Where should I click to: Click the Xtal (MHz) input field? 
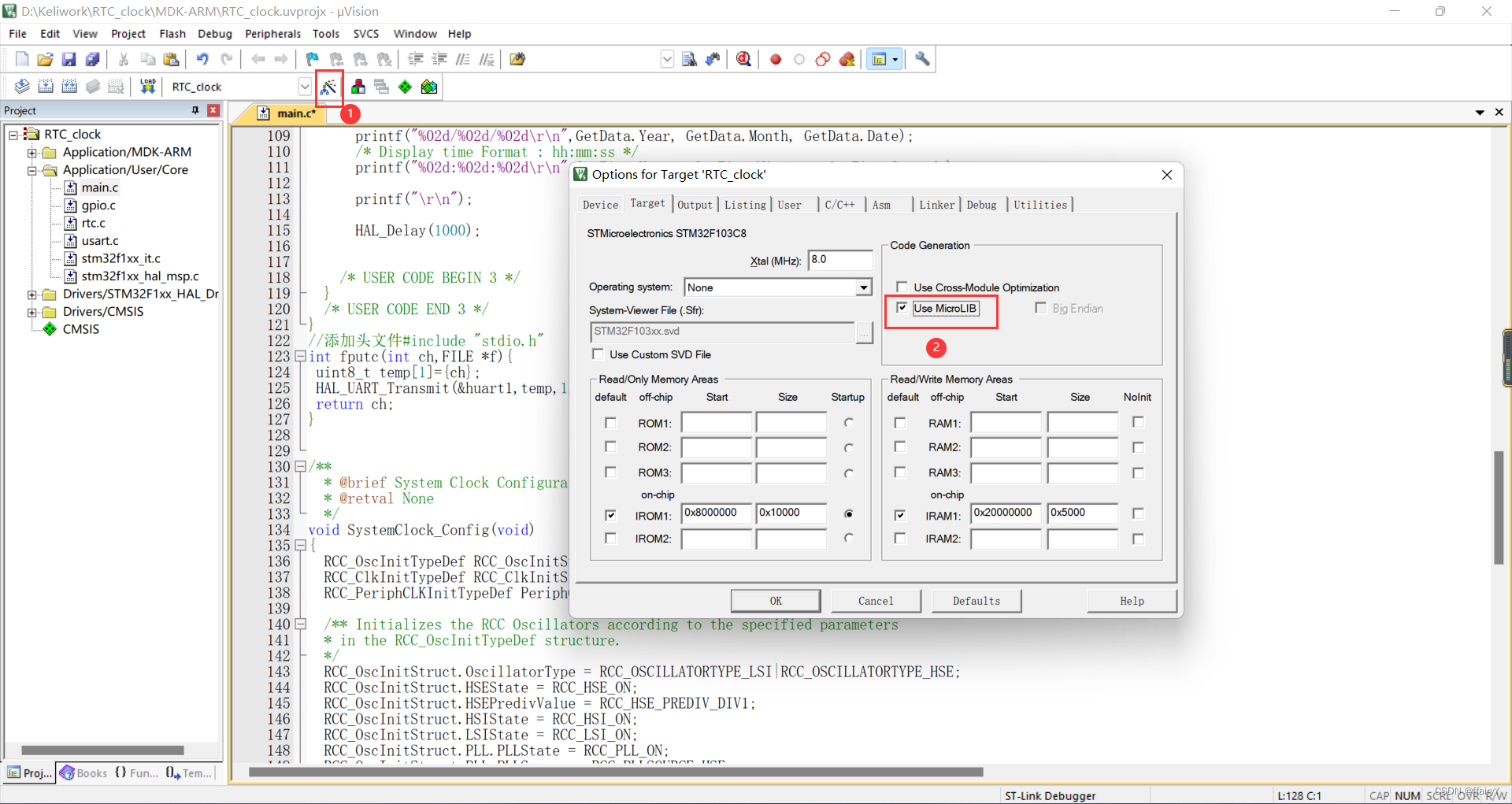coord(840,260)
